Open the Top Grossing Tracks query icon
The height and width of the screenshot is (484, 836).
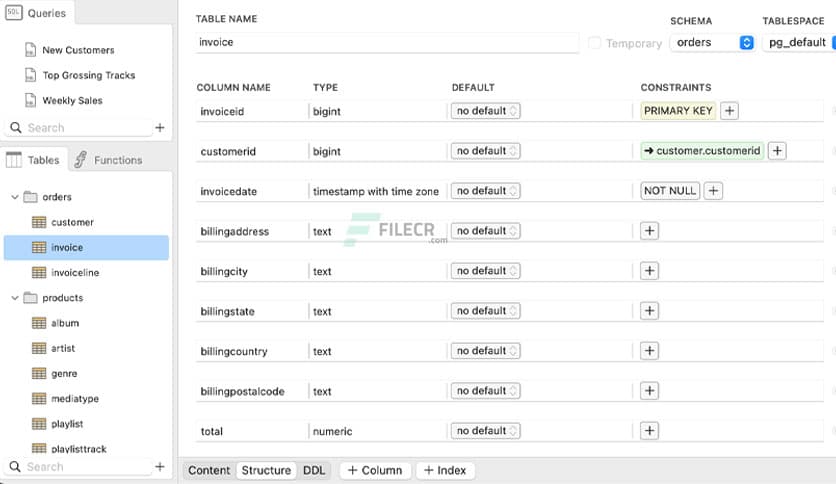point(30,76)
